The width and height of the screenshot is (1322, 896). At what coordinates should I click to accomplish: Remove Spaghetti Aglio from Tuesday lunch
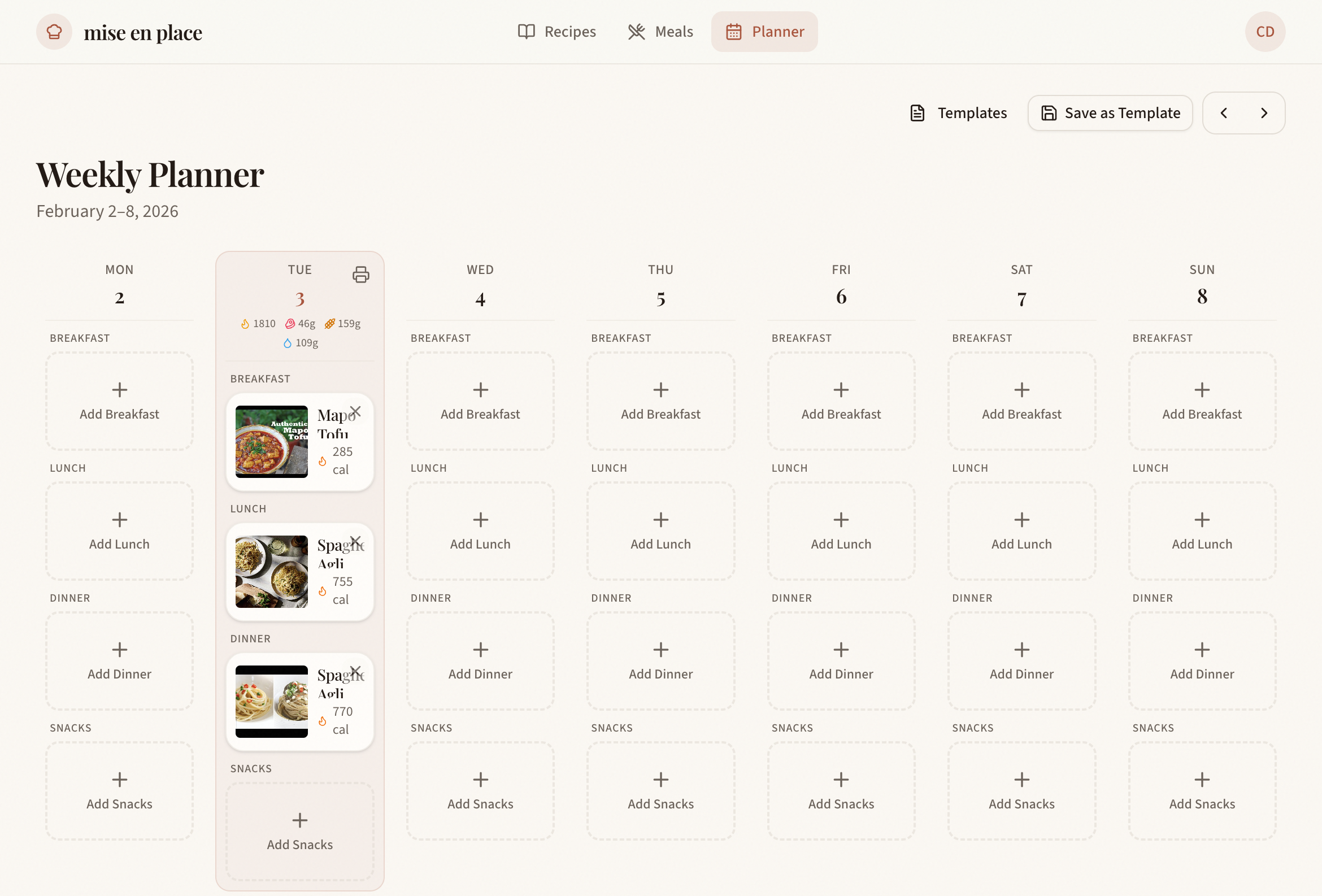click(x=356, y=542)
